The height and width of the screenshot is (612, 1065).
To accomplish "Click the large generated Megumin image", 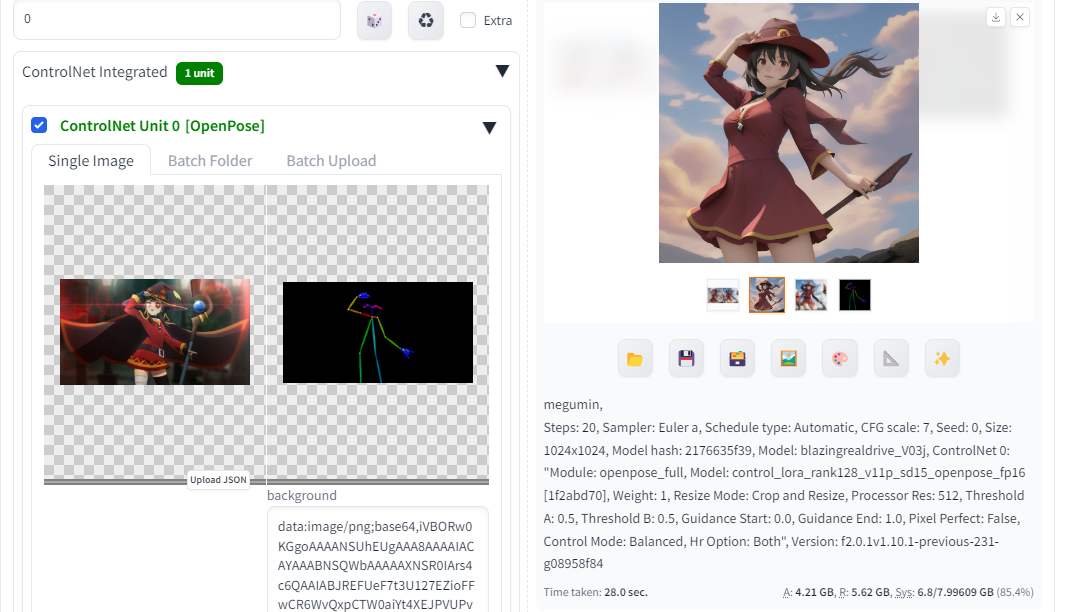I will click(789, 133).
